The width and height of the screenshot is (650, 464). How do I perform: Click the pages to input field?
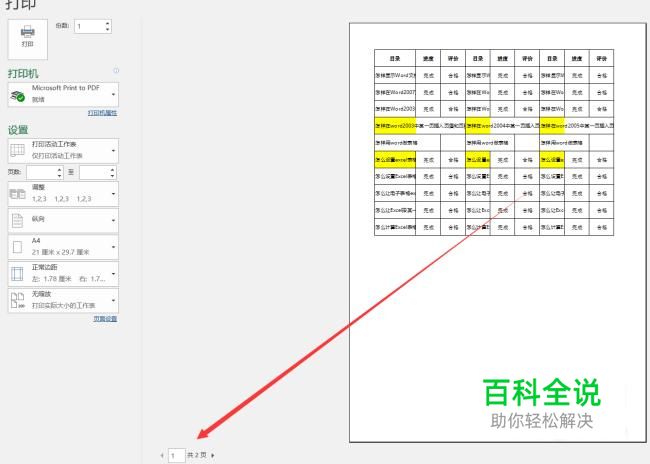click(95, 172)
